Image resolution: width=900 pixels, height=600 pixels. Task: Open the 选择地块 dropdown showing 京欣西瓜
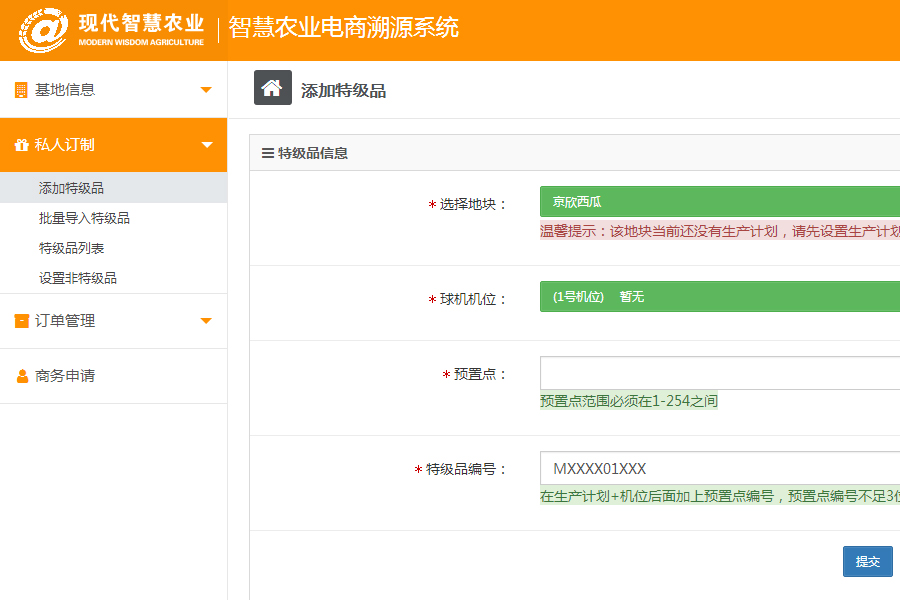point(719,202)
